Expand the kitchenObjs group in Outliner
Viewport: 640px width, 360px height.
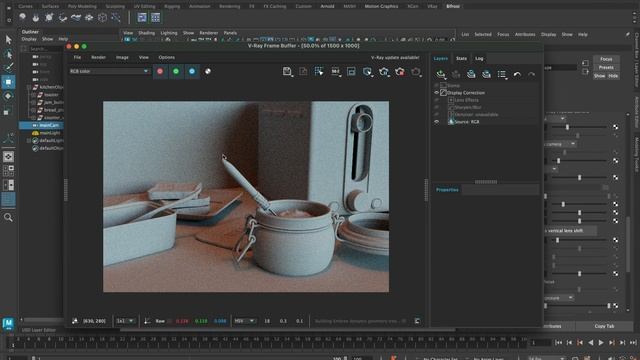[29, 87]
